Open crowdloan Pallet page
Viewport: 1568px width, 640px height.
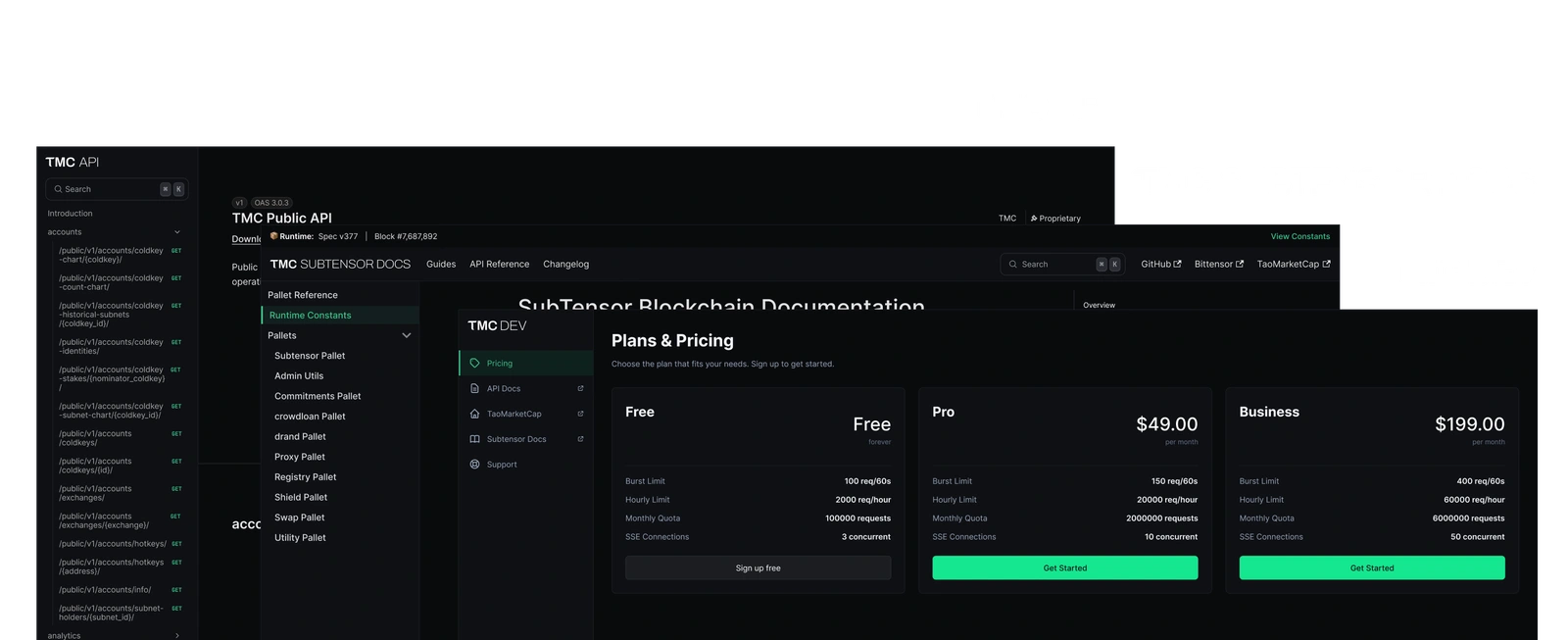pos(310,417)
